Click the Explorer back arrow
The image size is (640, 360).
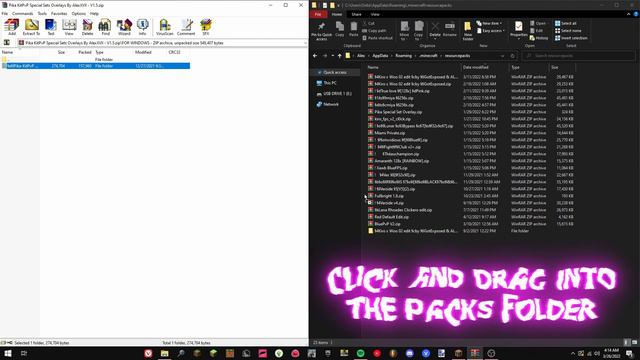(x=315, y=56)
